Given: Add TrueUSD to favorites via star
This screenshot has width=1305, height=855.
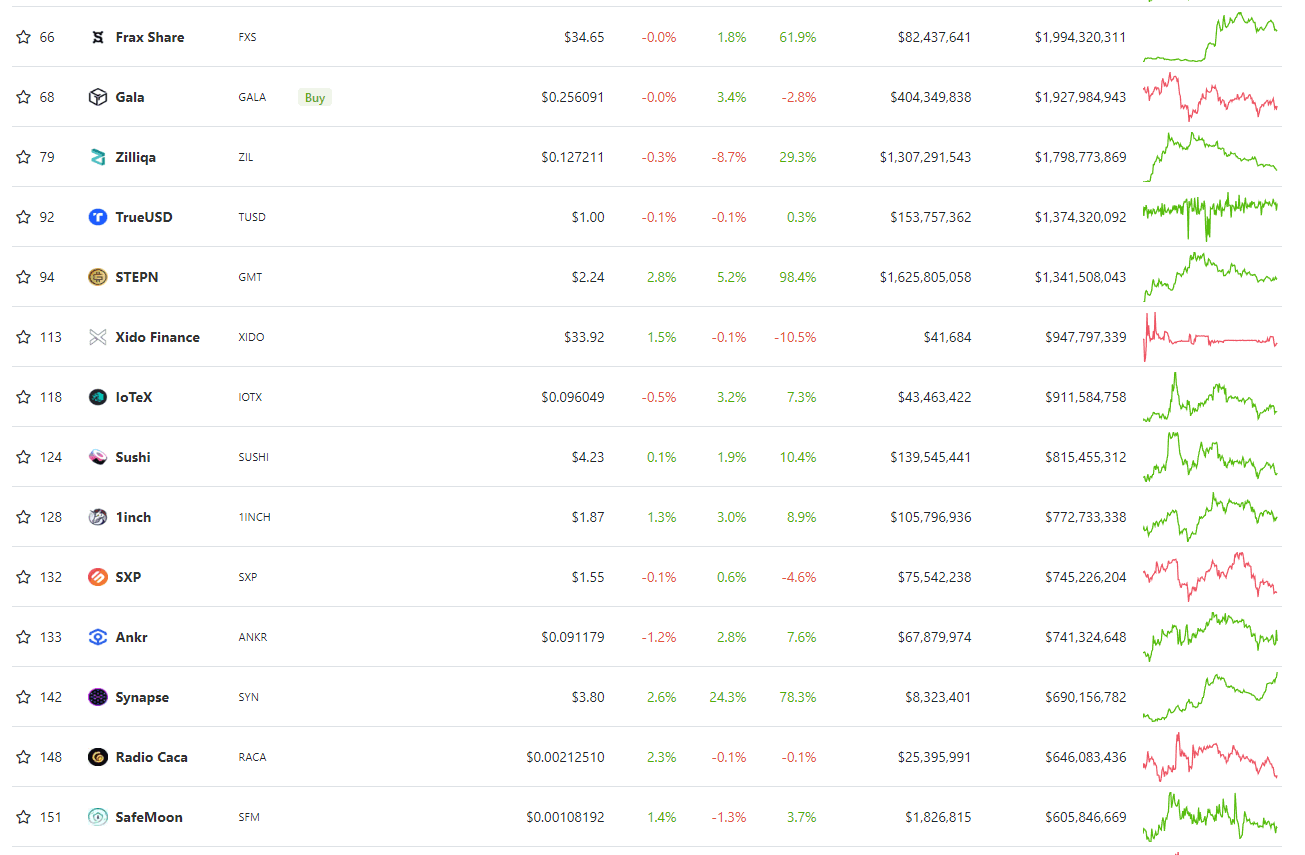Looking at the screenshot, I should point(23,217).
